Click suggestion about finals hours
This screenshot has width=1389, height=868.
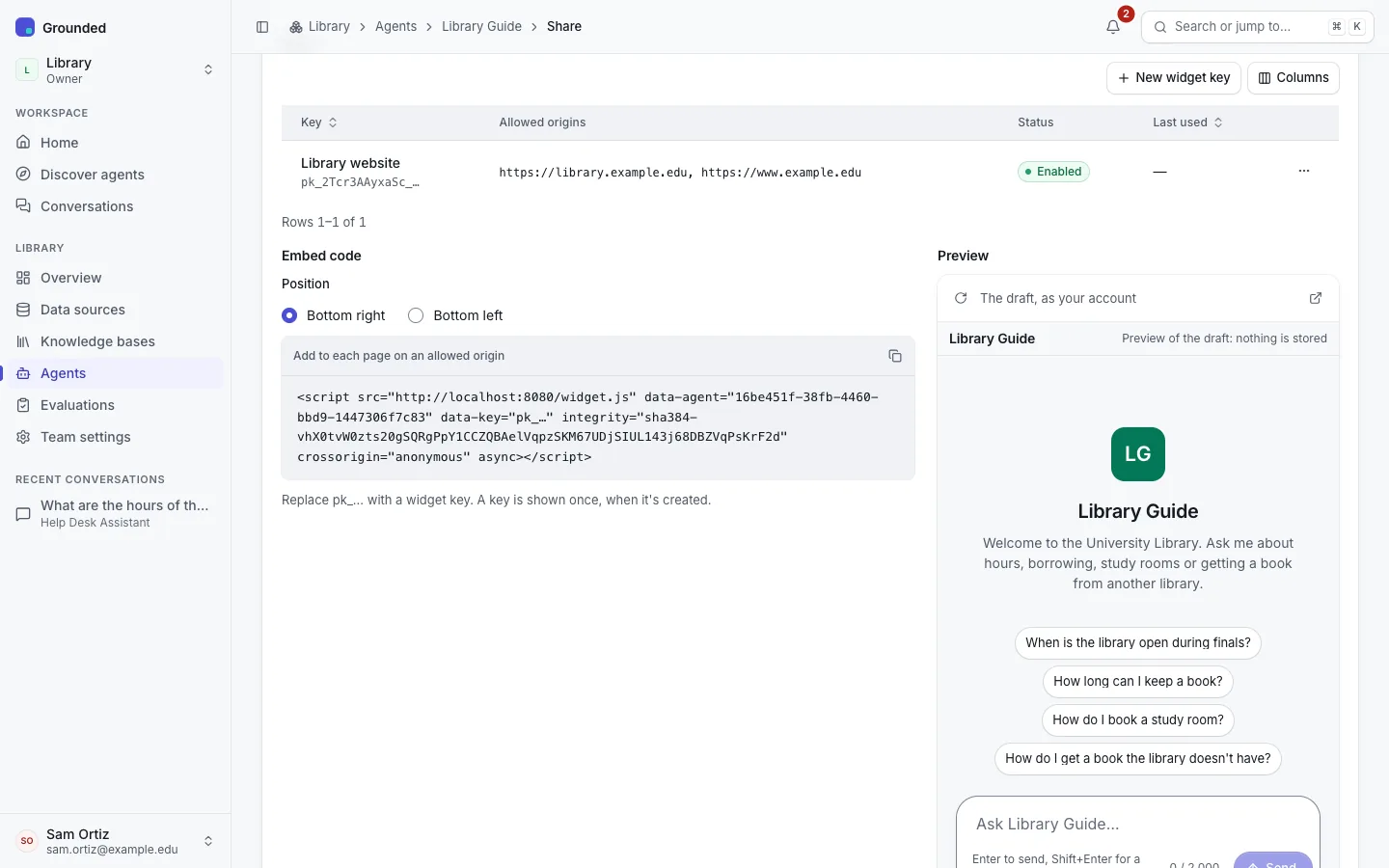(x=1138, y=643)
